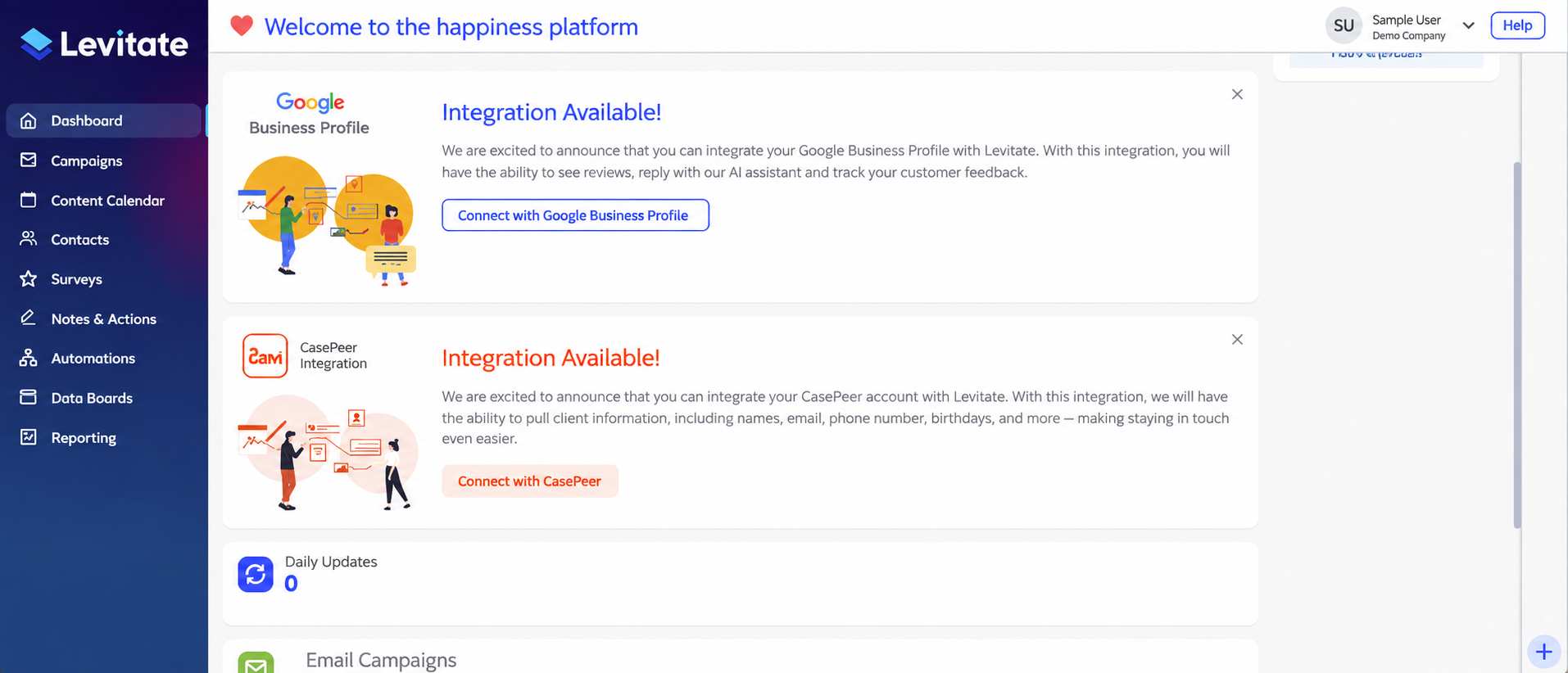Open Notes & Actions
This screenshot has width=1568, height=673.
[x=104, y=318]
